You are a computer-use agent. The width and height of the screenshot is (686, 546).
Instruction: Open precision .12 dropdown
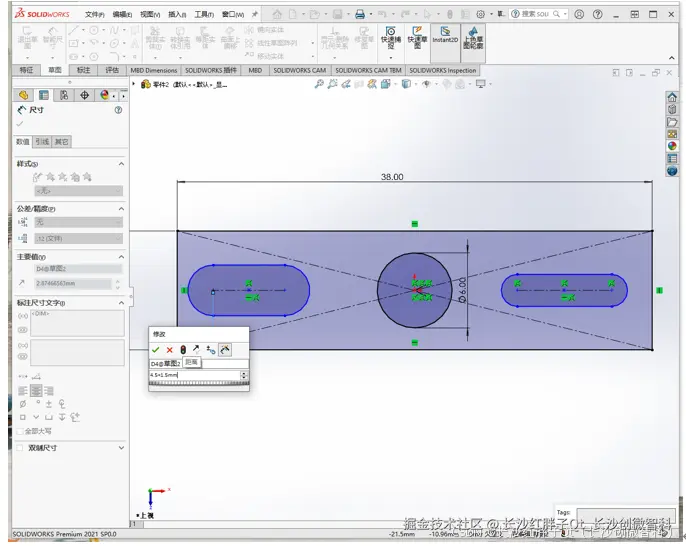78,238
